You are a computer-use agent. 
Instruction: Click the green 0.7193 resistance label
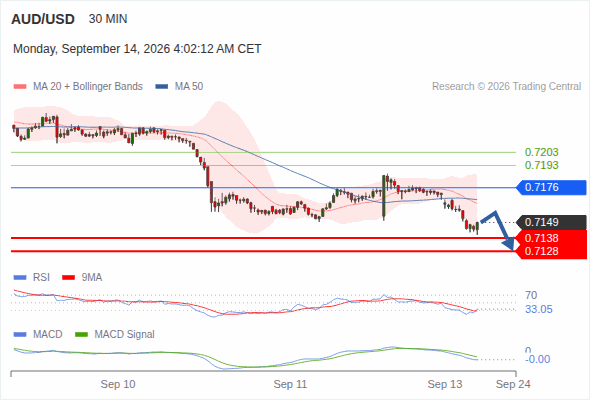coord(541,165)
